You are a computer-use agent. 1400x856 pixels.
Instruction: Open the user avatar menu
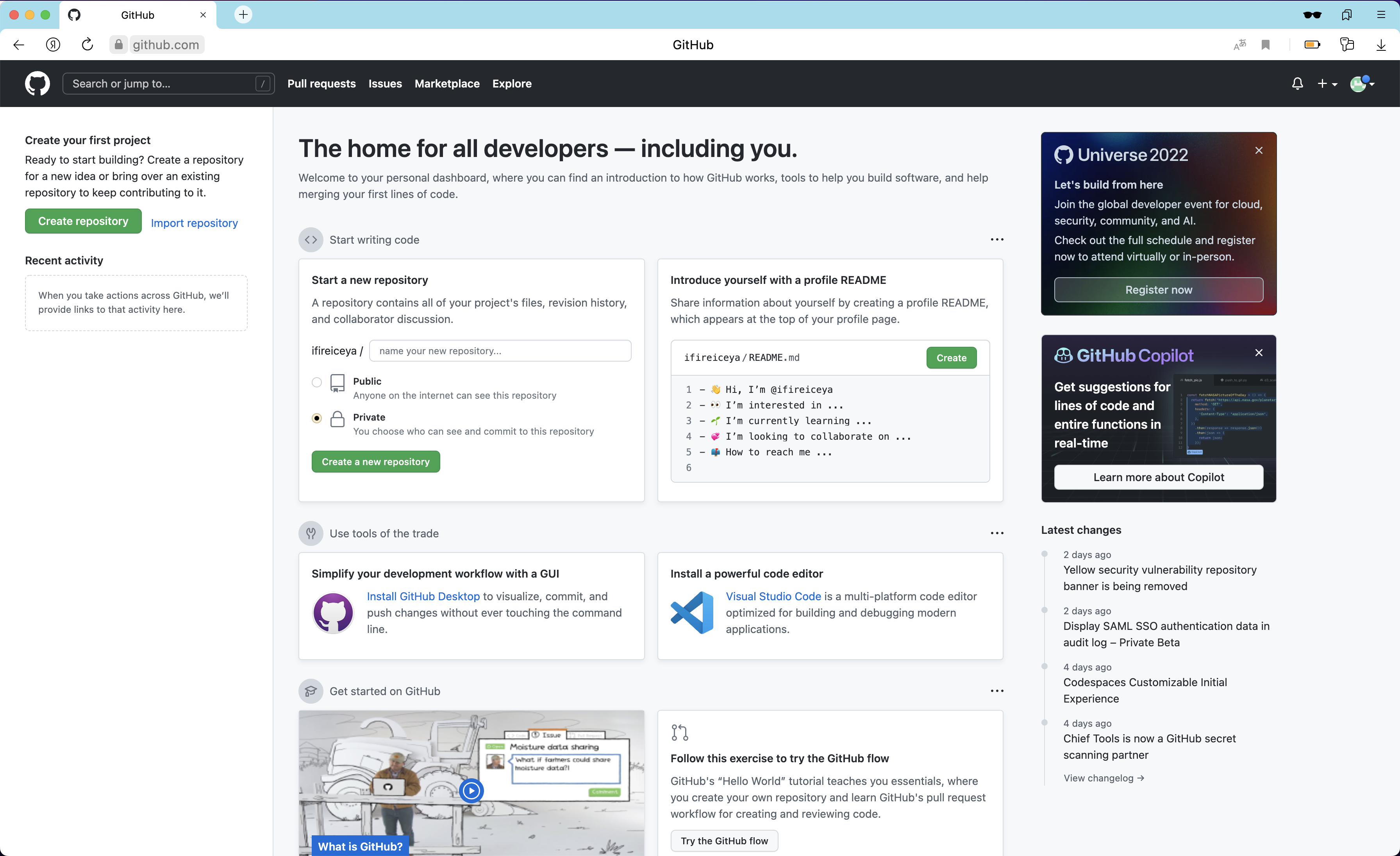tap(1361, 84)
